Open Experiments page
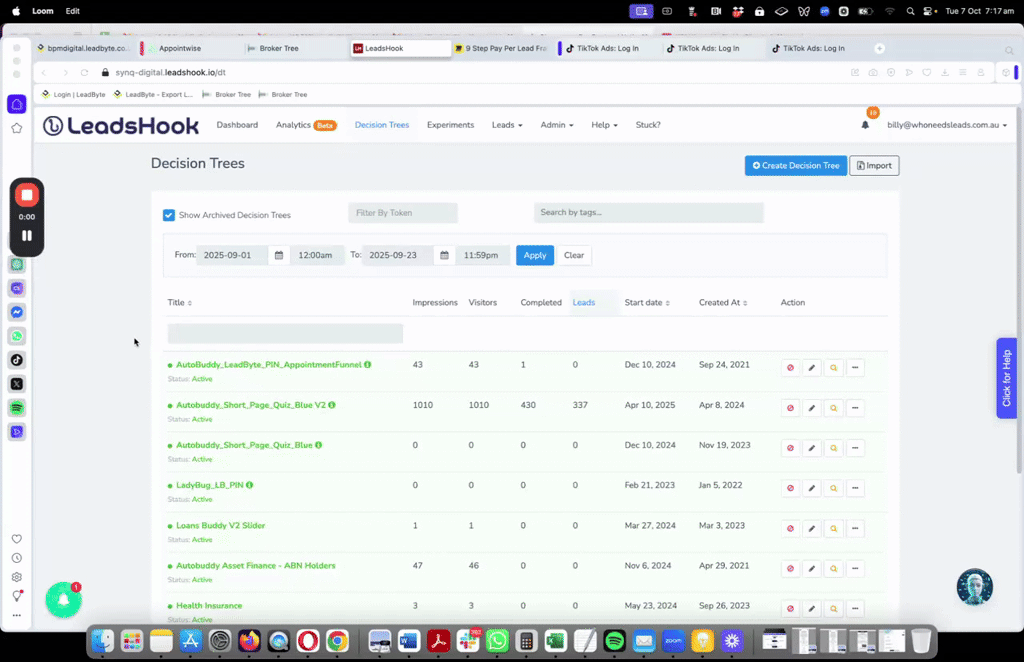This screenshot has width=1024, height=662. [x=450, y=125]
